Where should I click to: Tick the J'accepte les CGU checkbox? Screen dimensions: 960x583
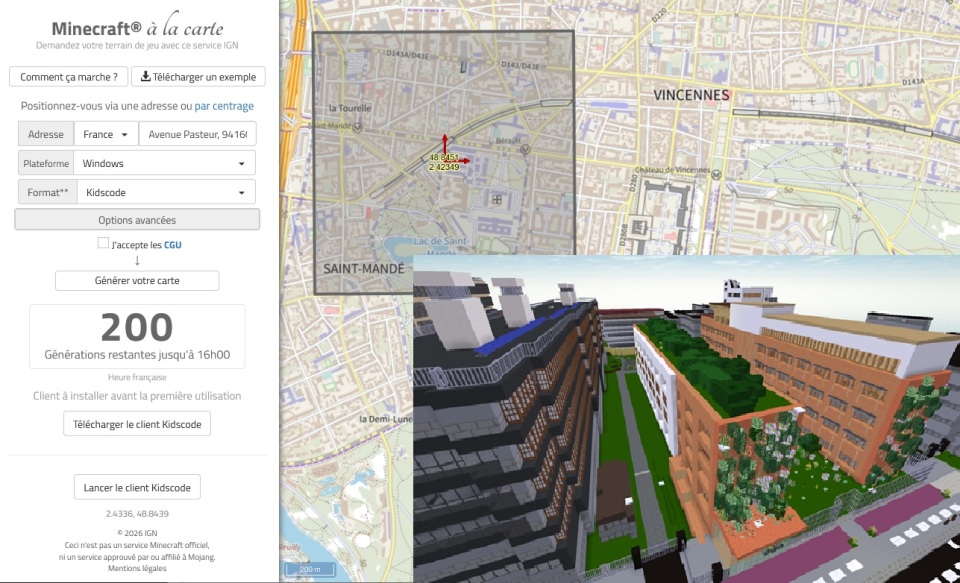pyautogui.click(x=103, y=243)
